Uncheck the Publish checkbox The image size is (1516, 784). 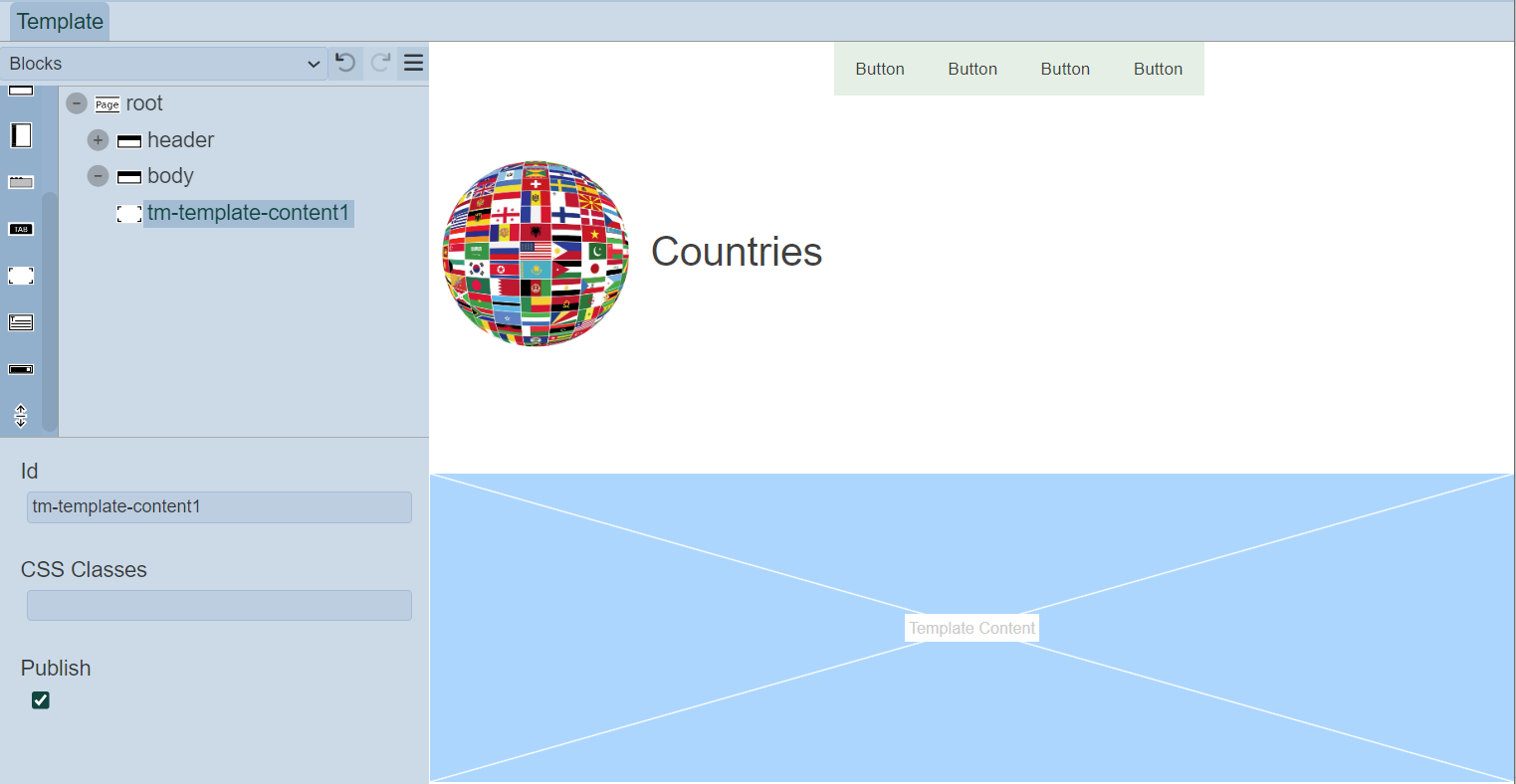[x=41, y=700]
